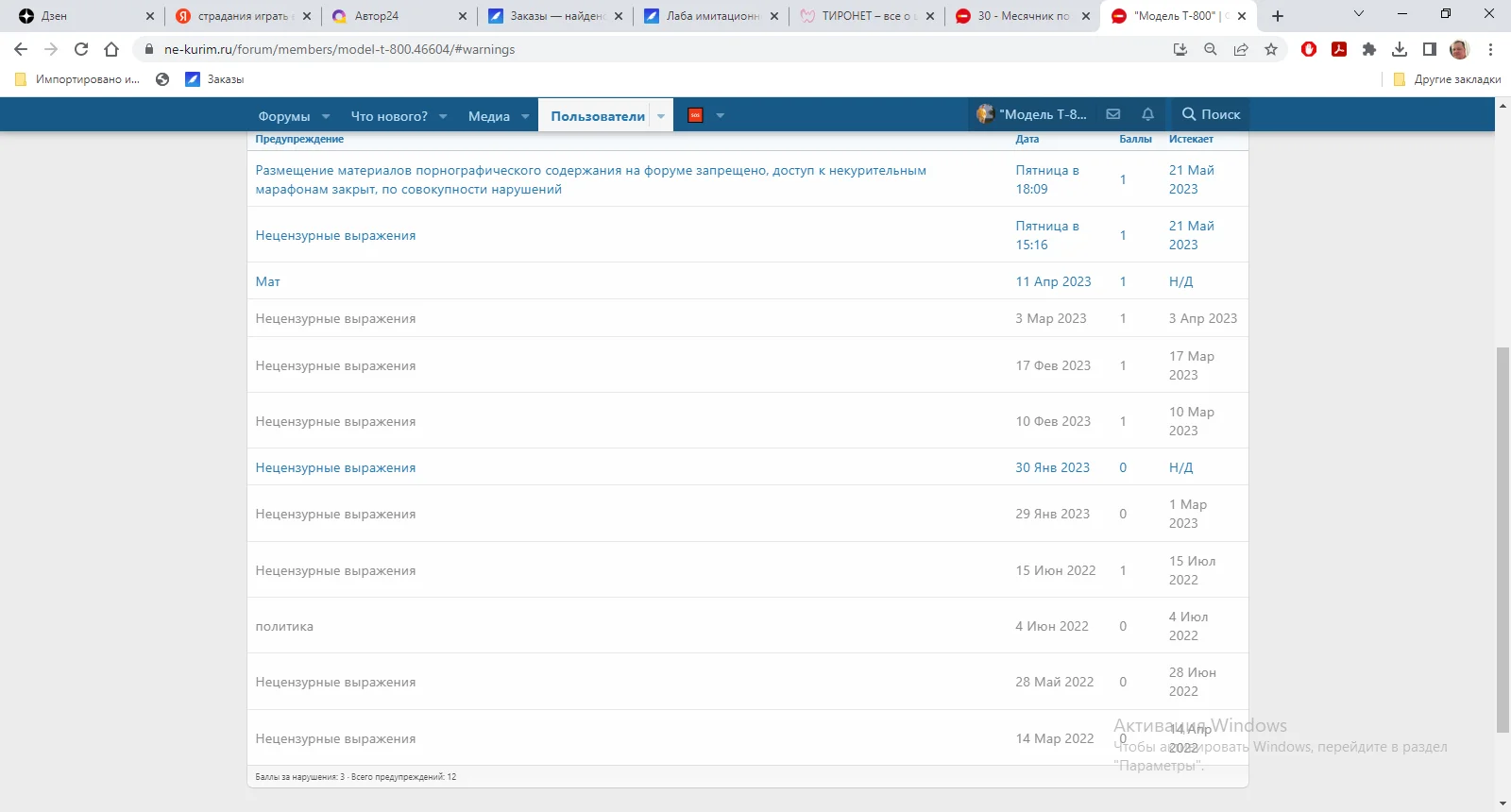Viewport: 1511px width, 812px height.
Task: Open the red Opera-style extension icon
Action: point(1309,49)
